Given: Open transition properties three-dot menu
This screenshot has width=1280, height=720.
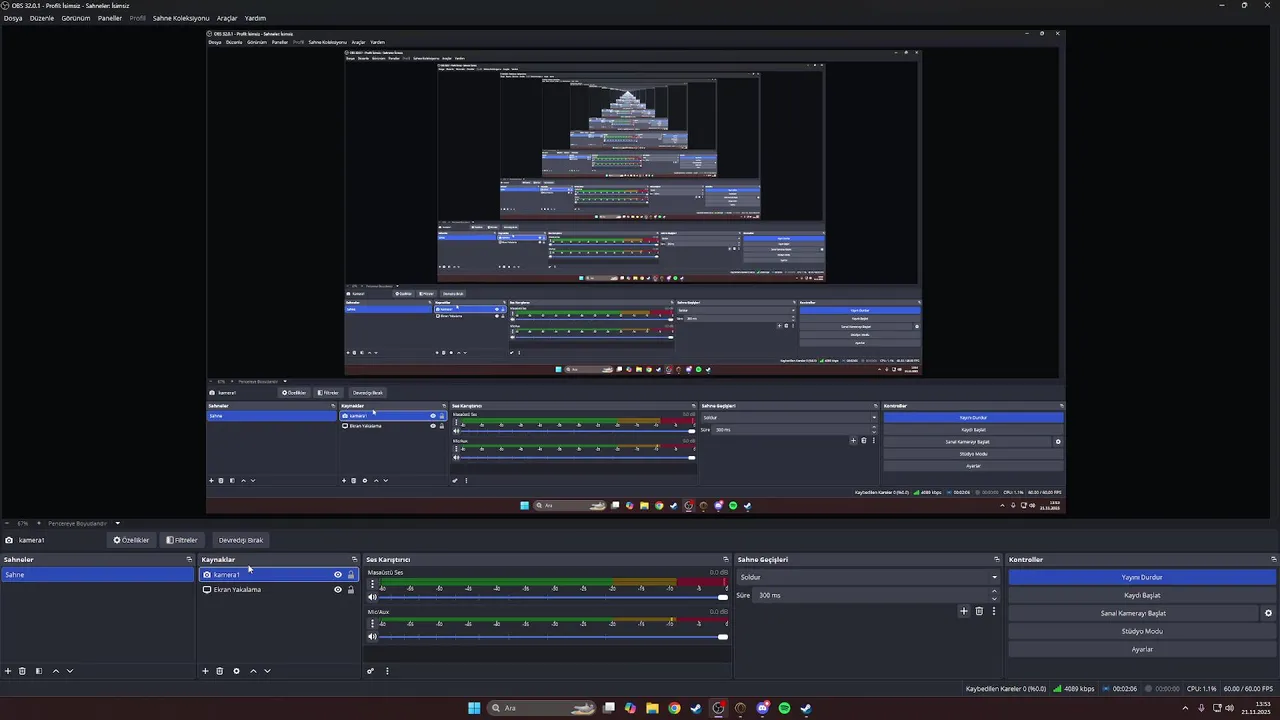Looking at the screenshot, I should pyautogui.click(x=993, y=611).
